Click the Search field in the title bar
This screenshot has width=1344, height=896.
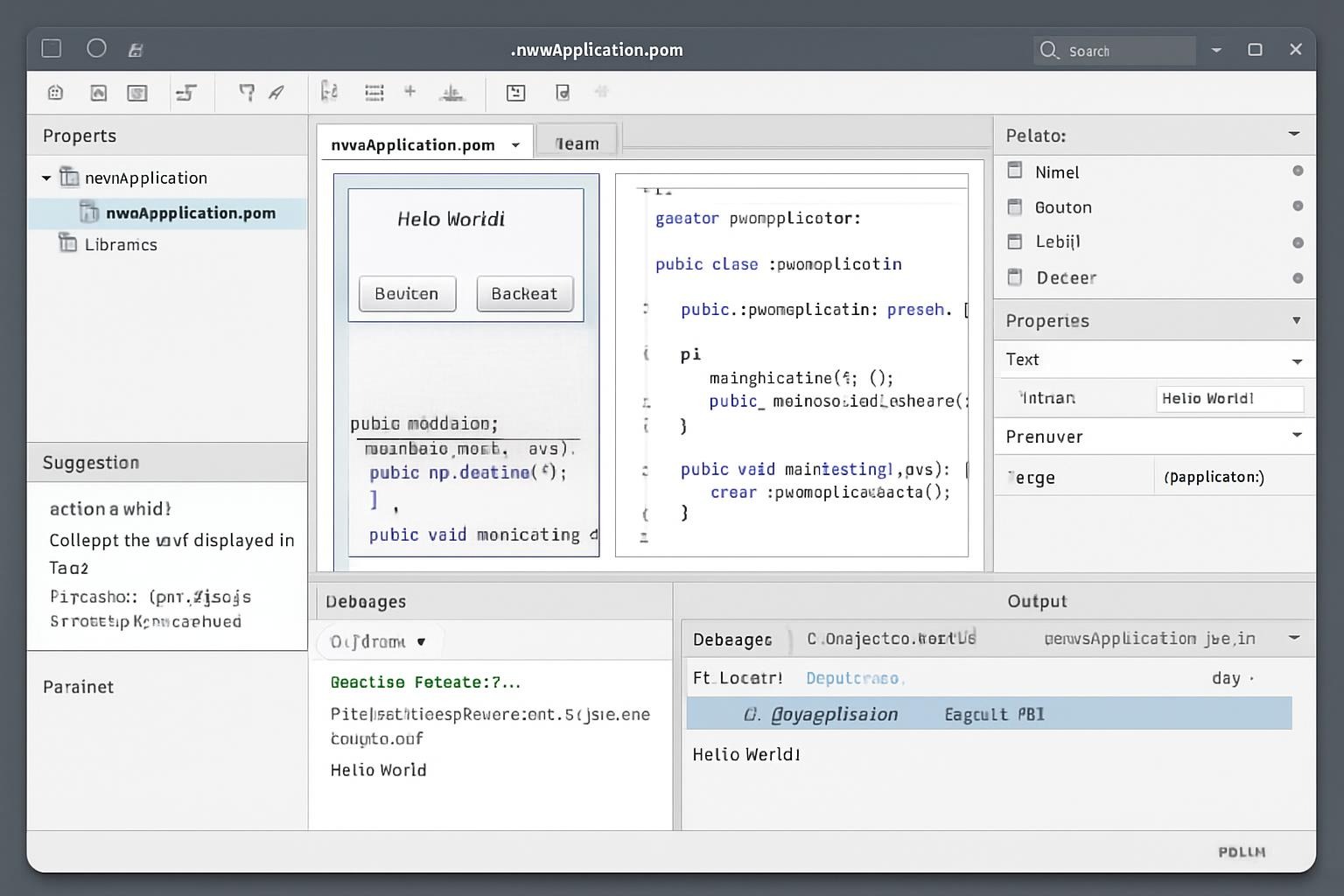[1115, 51]
